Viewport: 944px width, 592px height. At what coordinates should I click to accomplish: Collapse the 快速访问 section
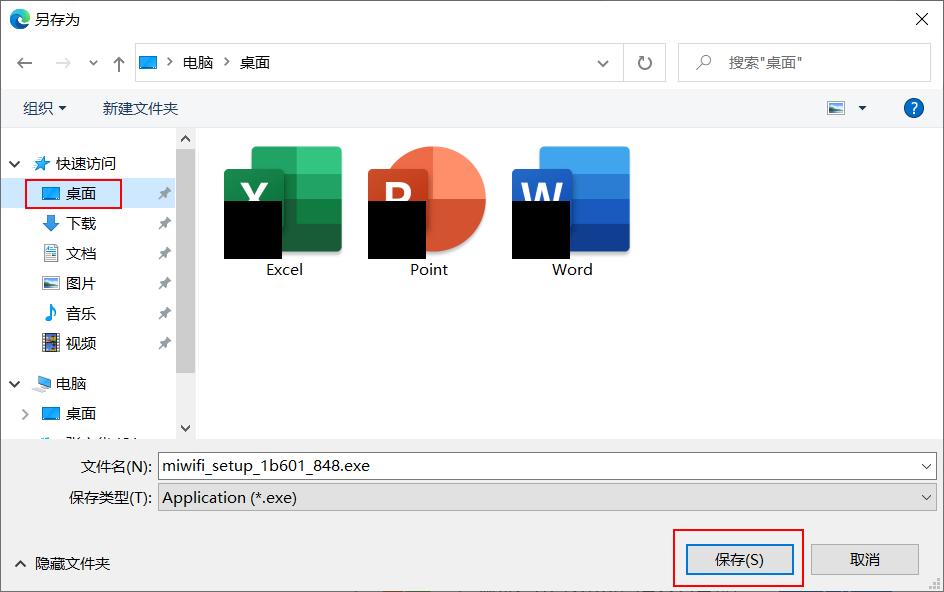[14, 163]
